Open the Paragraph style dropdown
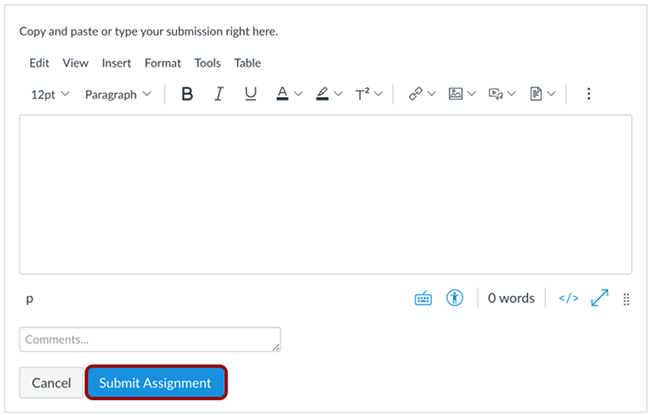Image resolution: width=650 pixels, height=415 pixels. click(118, 95)
